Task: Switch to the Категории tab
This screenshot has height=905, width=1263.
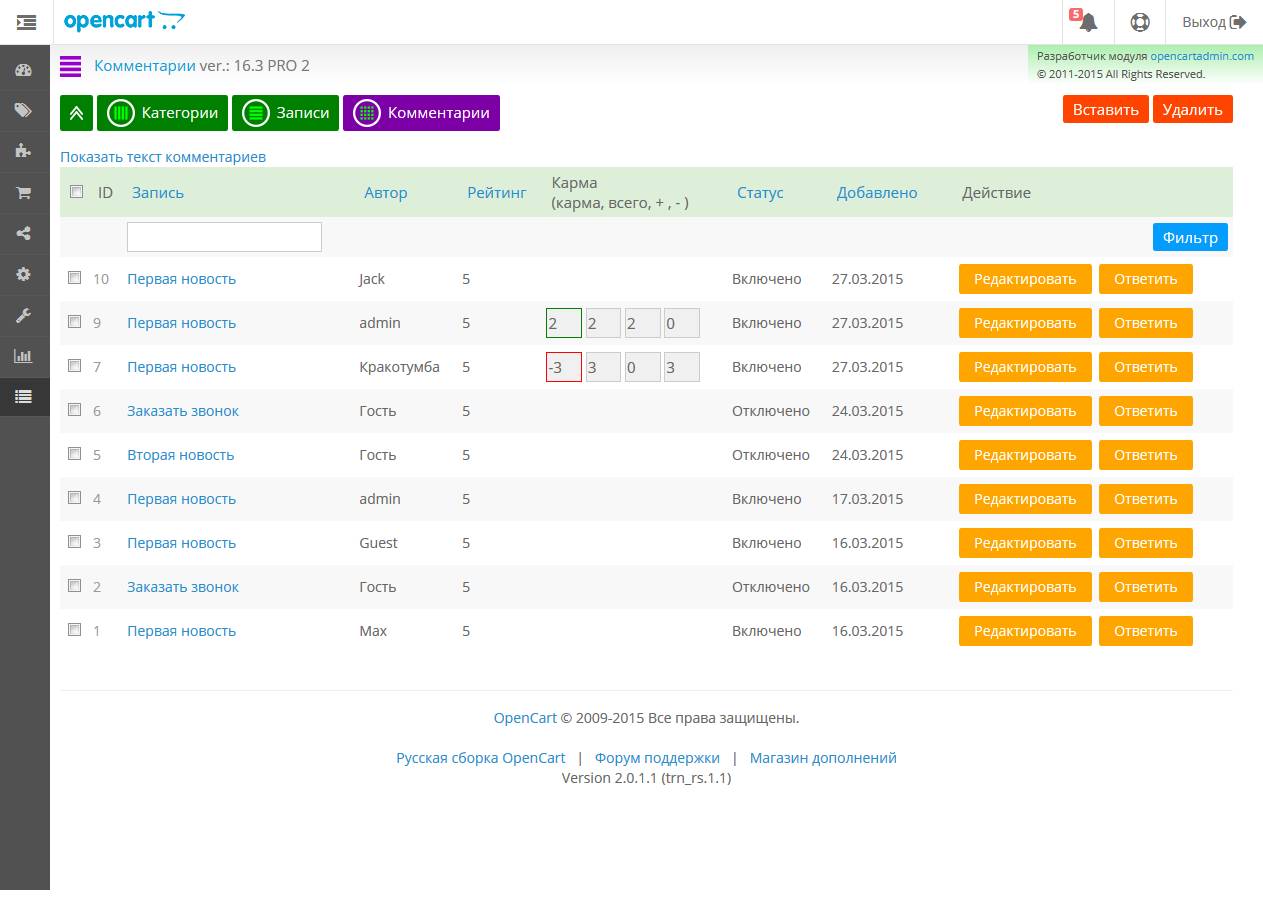Action: [x=163, y=113]
